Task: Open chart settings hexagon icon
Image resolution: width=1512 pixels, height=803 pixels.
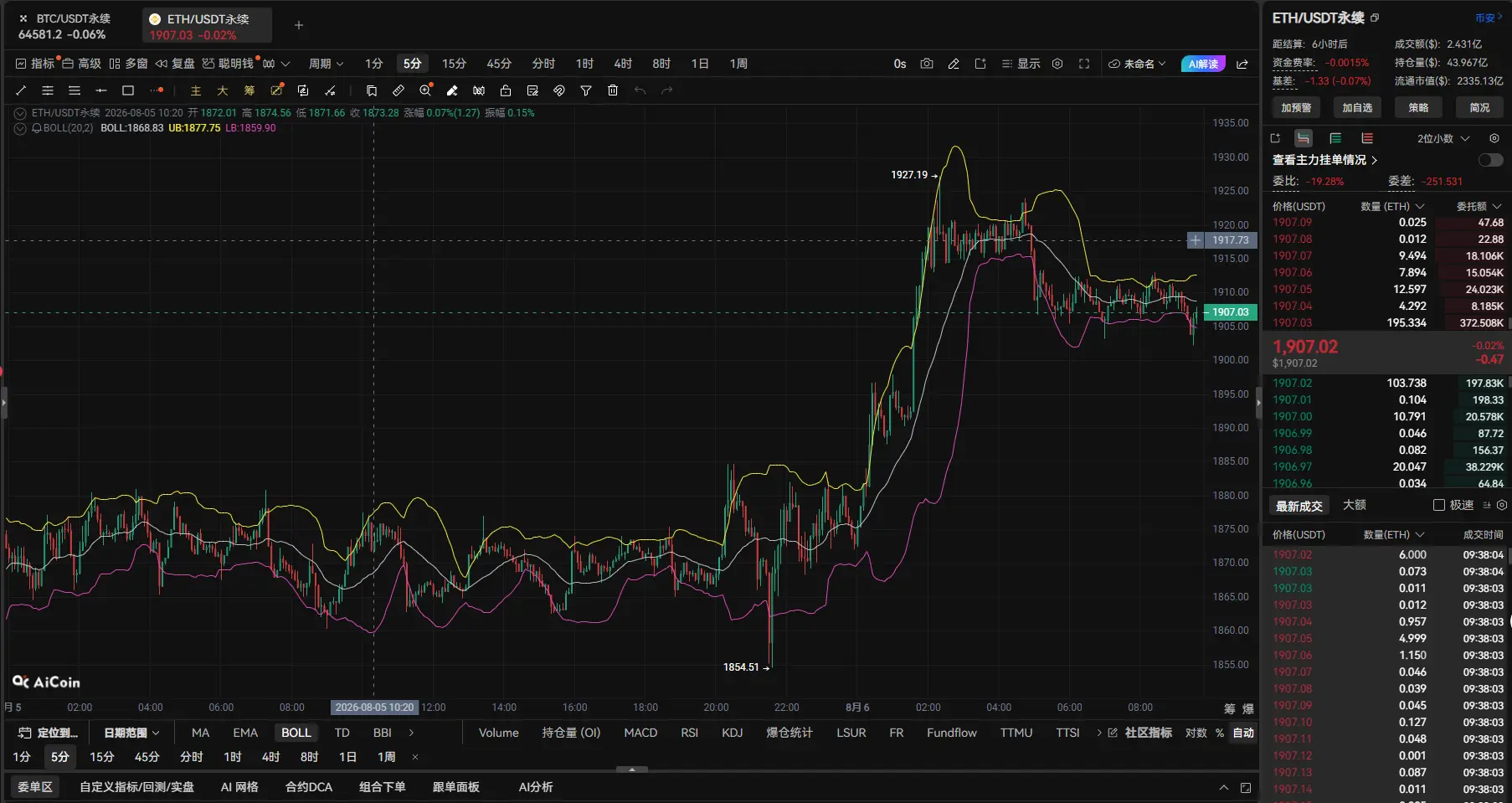Action: (1057, 64)
